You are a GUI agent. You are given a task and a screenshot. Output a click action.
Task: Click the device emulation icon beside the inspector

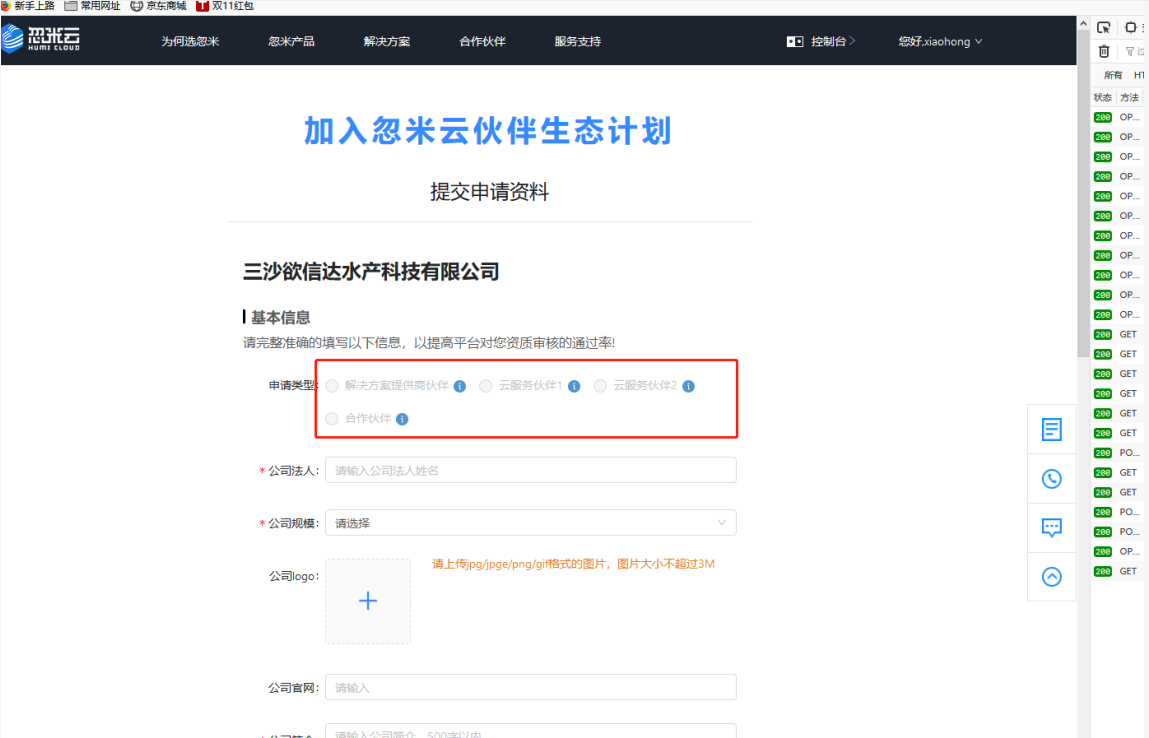click(1131, 27)
